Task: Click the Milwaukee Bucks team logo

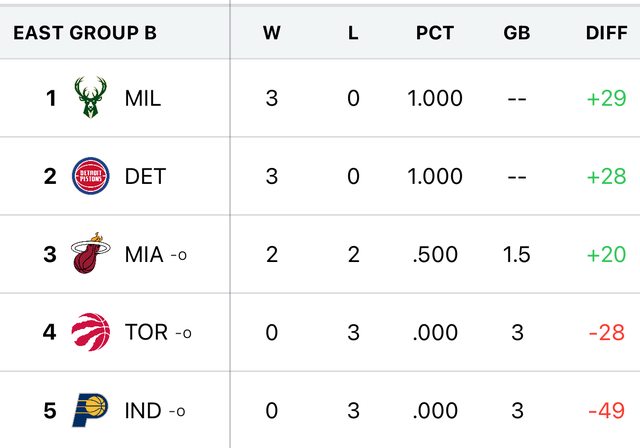Action: [x=91, y=98]
